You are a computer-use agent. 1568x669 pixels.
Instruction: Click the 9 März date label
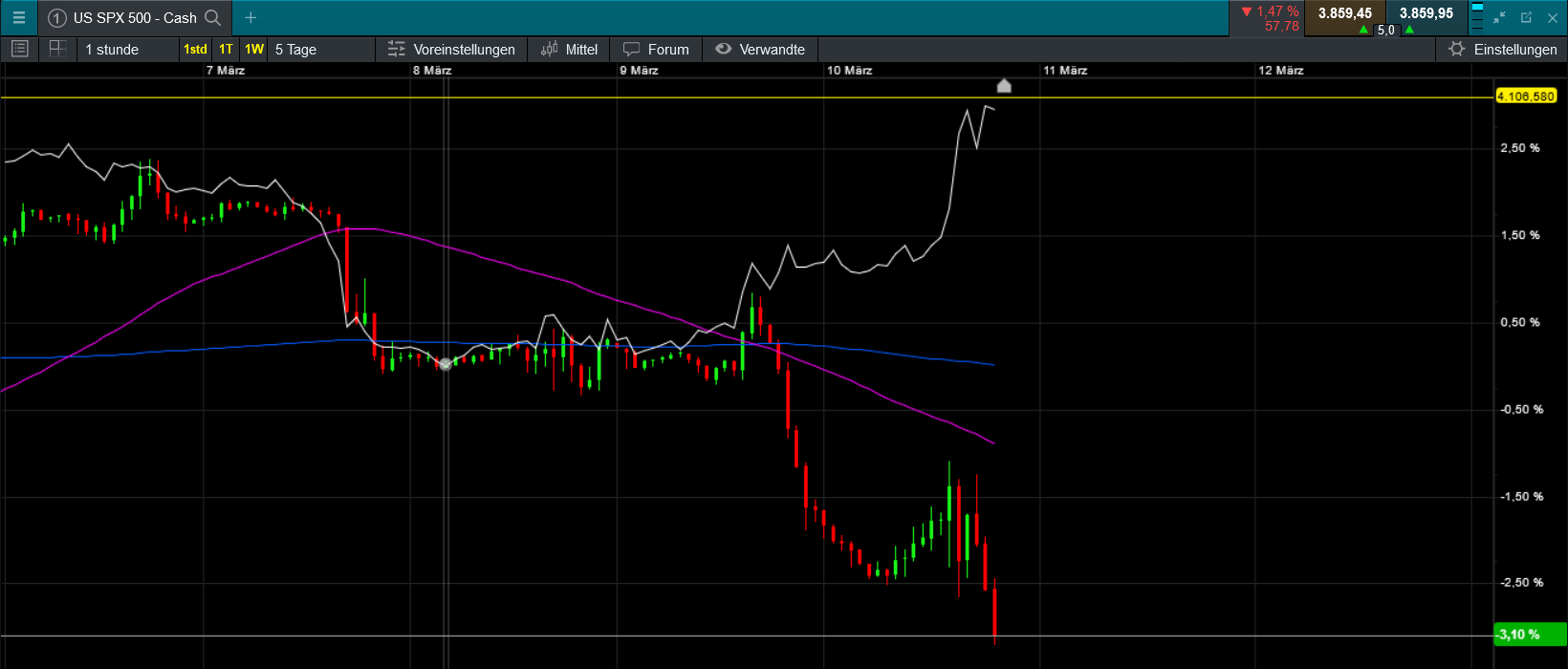(639, 70)
